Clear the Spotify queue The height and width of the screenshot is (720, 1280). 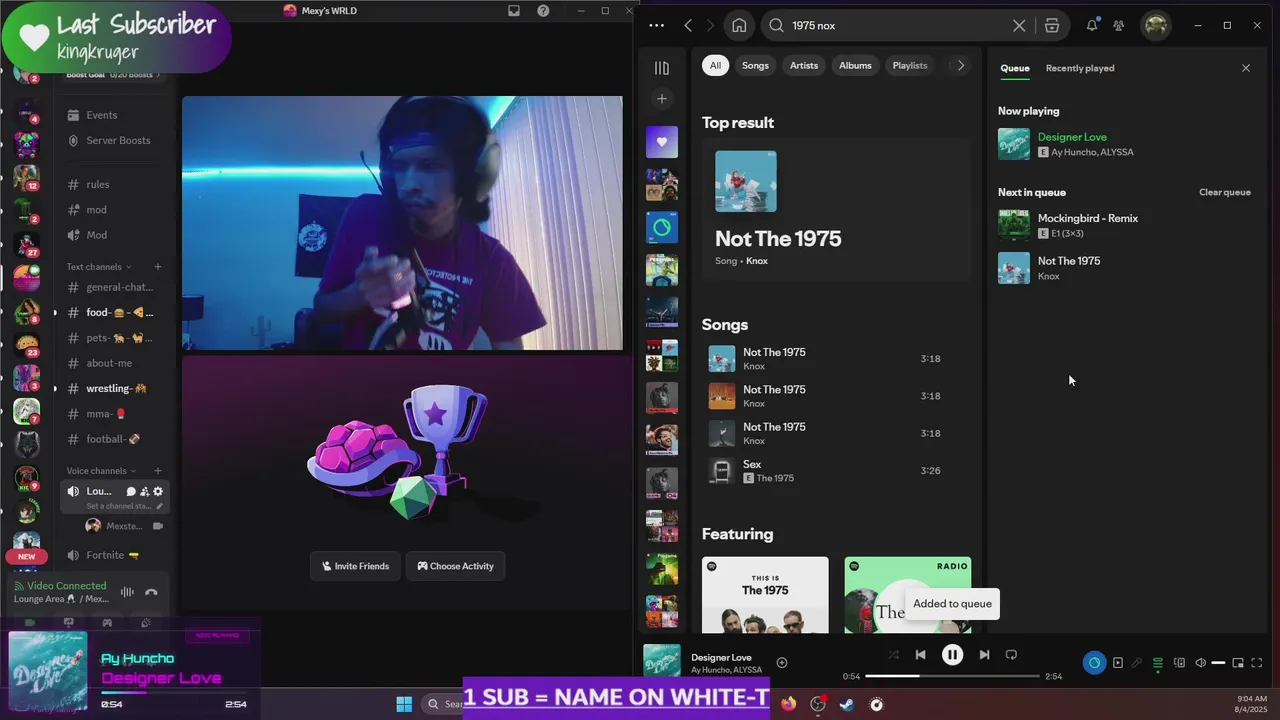pyautogui.click(x=1225, y=192)
